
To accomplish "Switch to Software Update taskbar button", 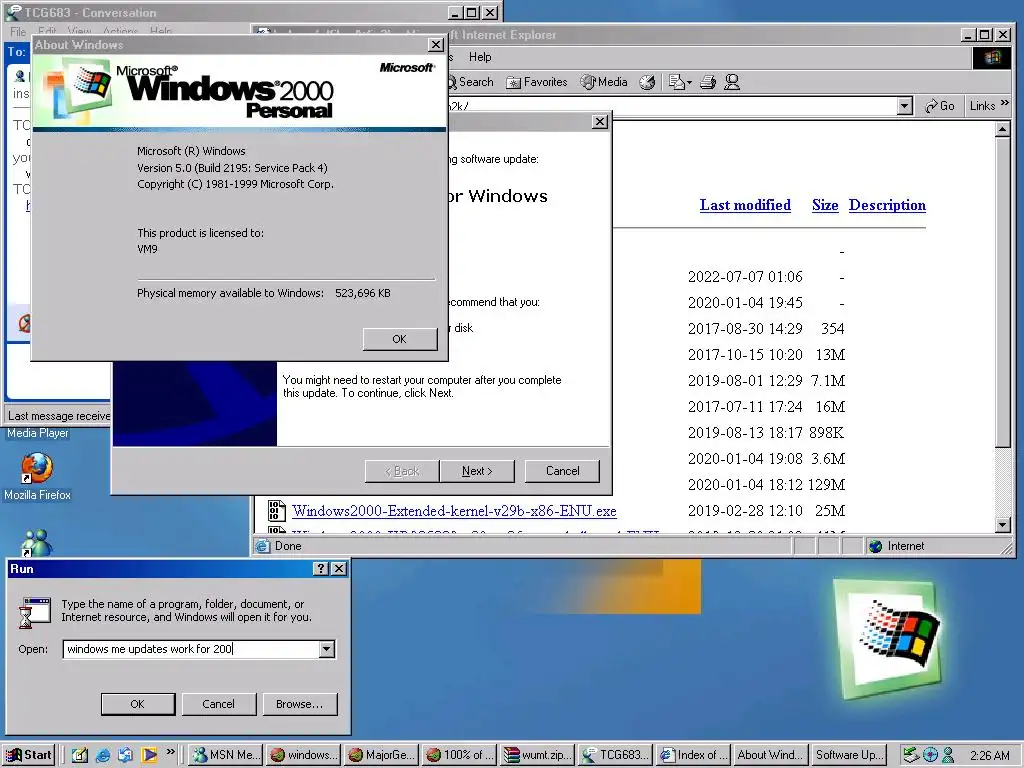I will tap(848, 755).
